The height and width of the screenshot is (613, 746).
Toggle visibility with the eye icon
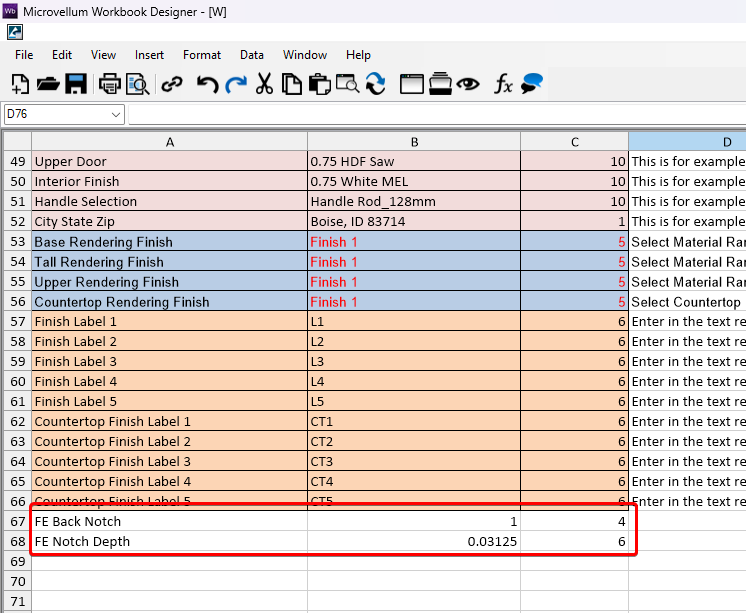[468, 85]
